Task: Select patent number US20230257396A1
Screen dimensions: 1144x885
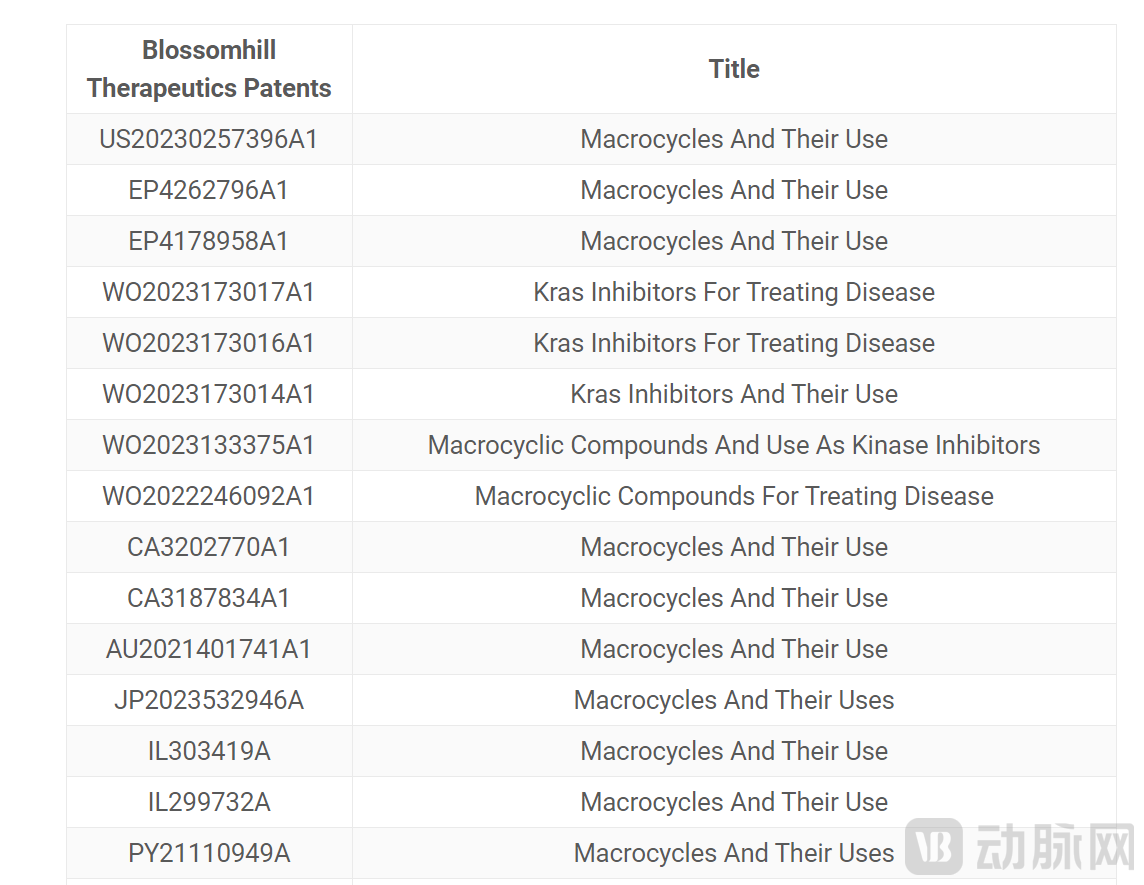Action: click(x=209, y=139)
